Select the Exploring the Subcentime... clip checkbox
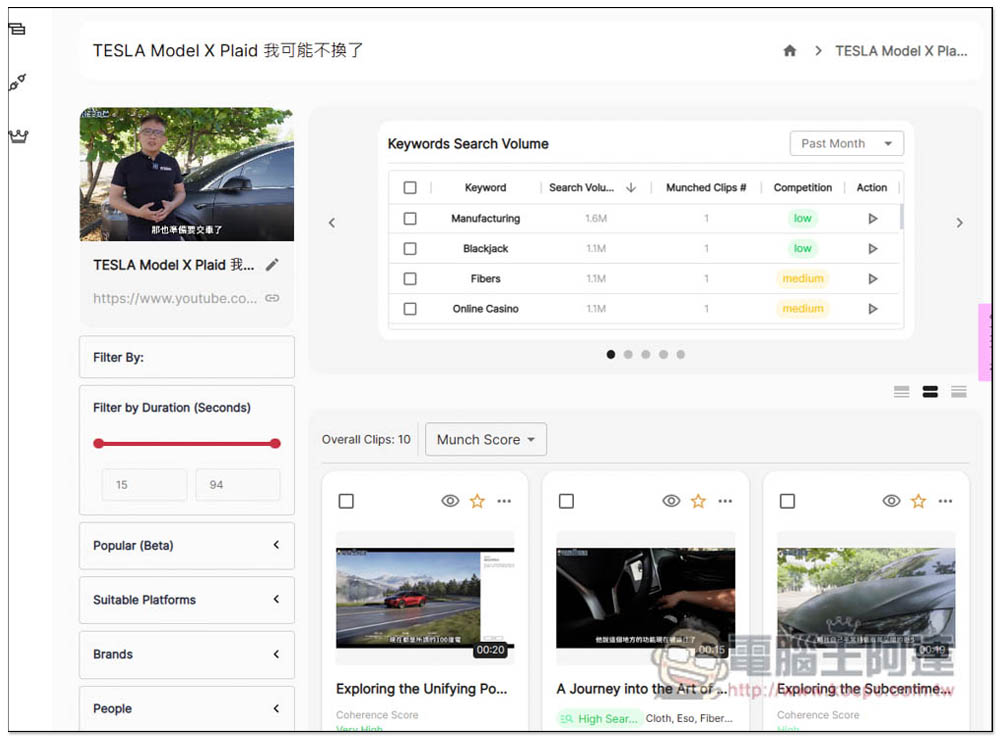The image size is (1000, 740). pyautogui.click(x=788, y=501)
